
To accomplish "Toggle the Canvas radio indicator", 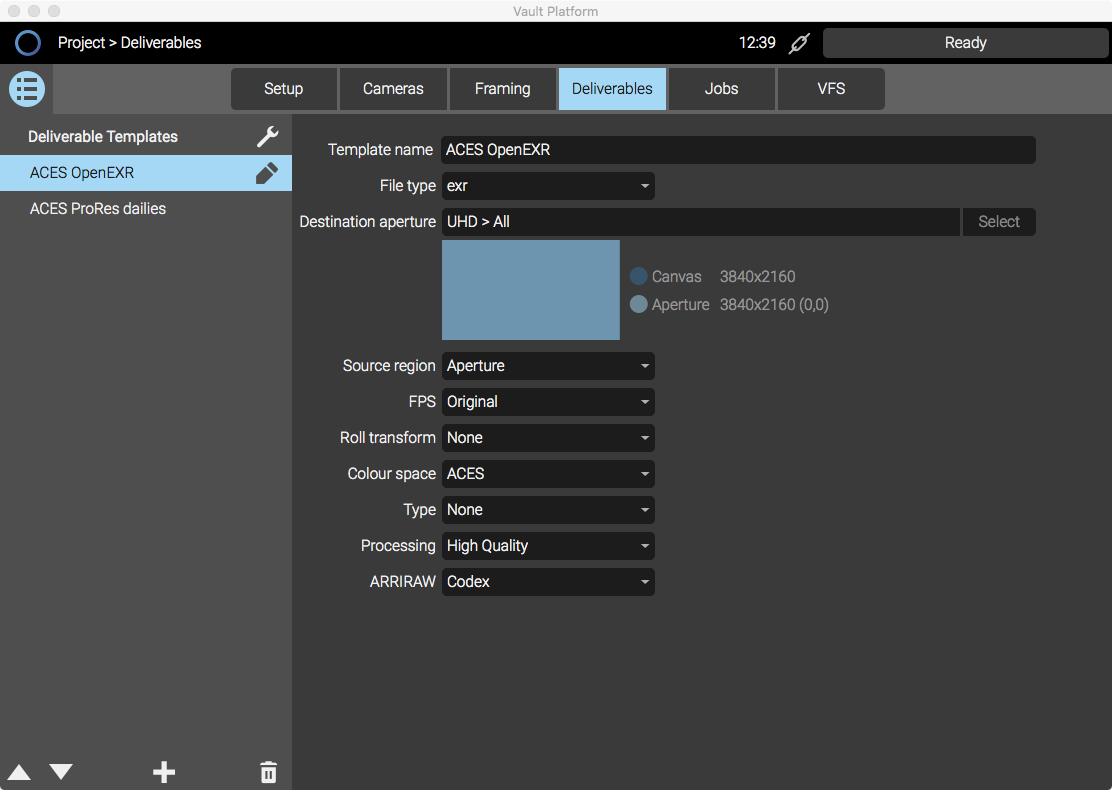I will (x=639, y=276).
